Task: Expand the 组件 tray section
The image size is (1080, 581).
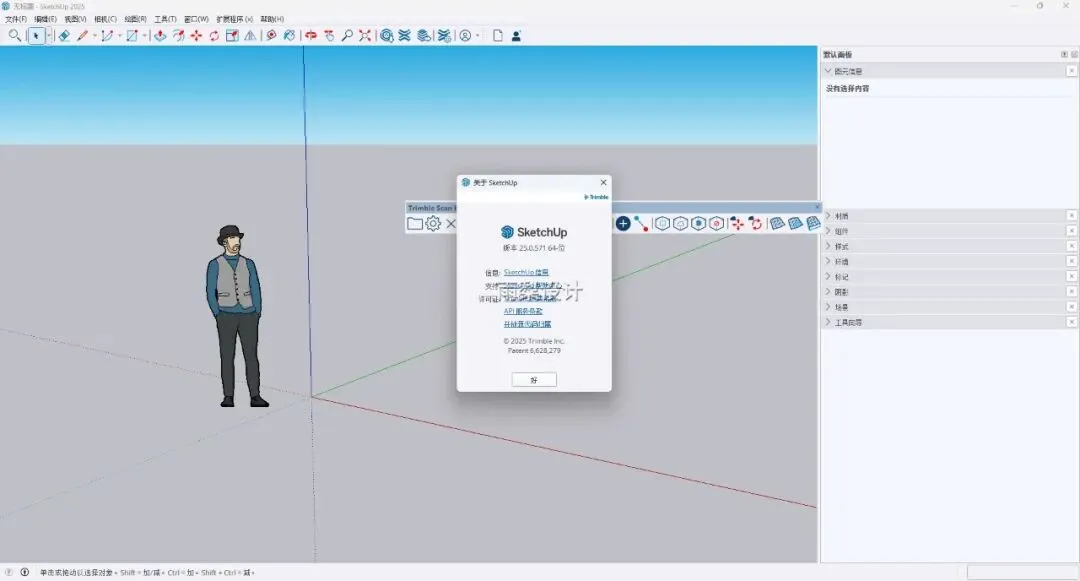Action: 828,231
